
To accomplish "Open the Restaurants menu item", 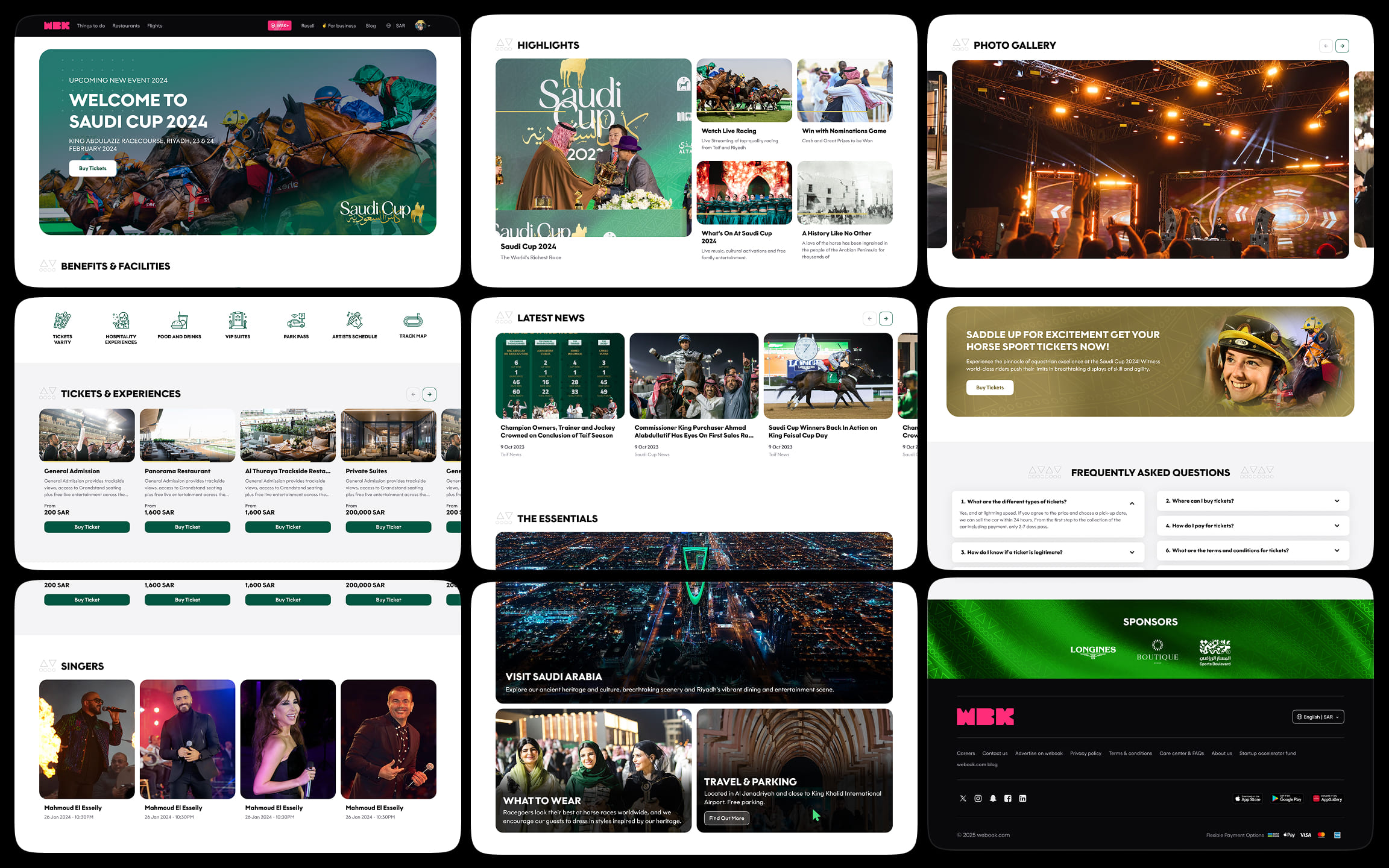I will [x=126, y=25].
